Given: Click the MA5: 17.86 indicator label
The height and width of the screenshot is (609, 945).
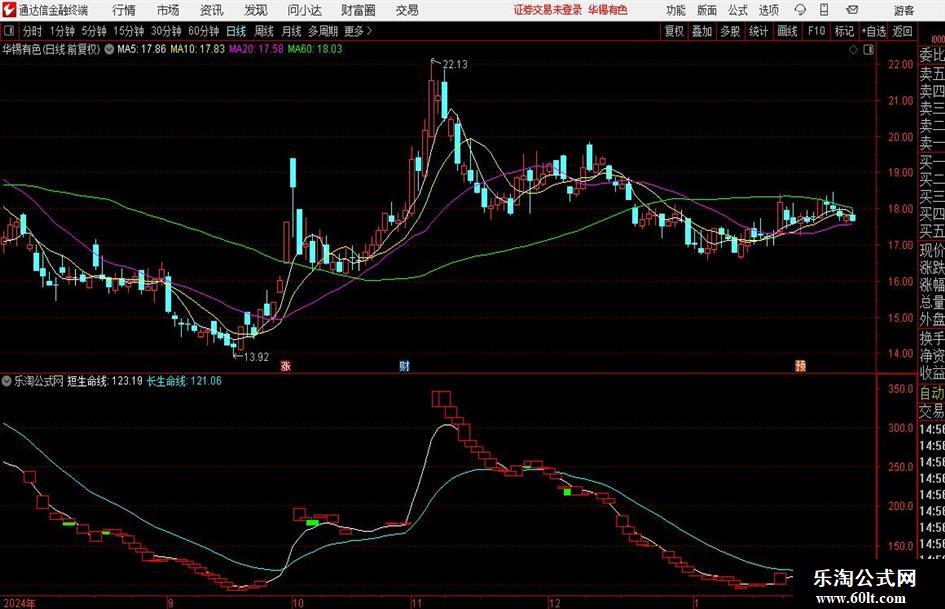Looking at the screenshot, I should click(x=142, y=49).
